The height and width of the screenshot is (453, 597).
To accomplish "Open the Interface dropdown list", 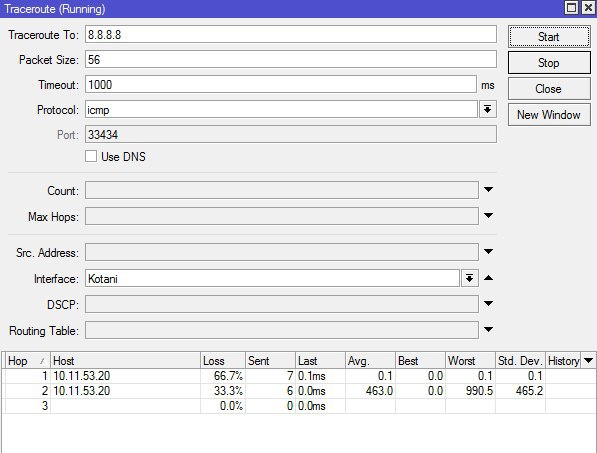I will (x=469, y=278).
